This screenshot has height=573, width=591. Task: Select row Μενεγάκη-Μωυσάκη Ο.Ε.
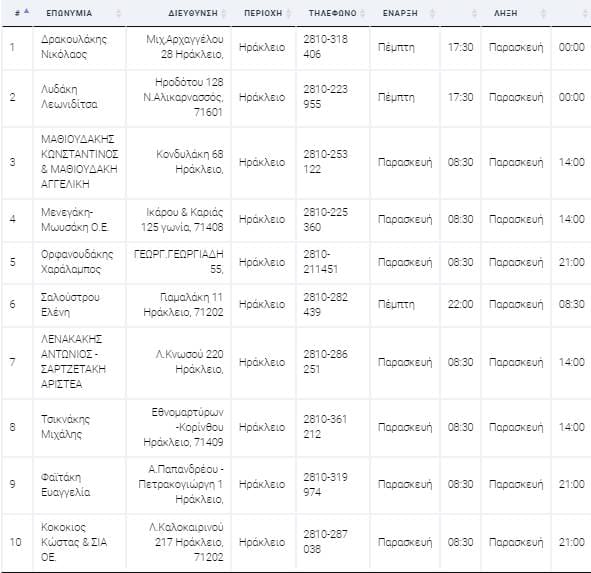tap(296, 219)
